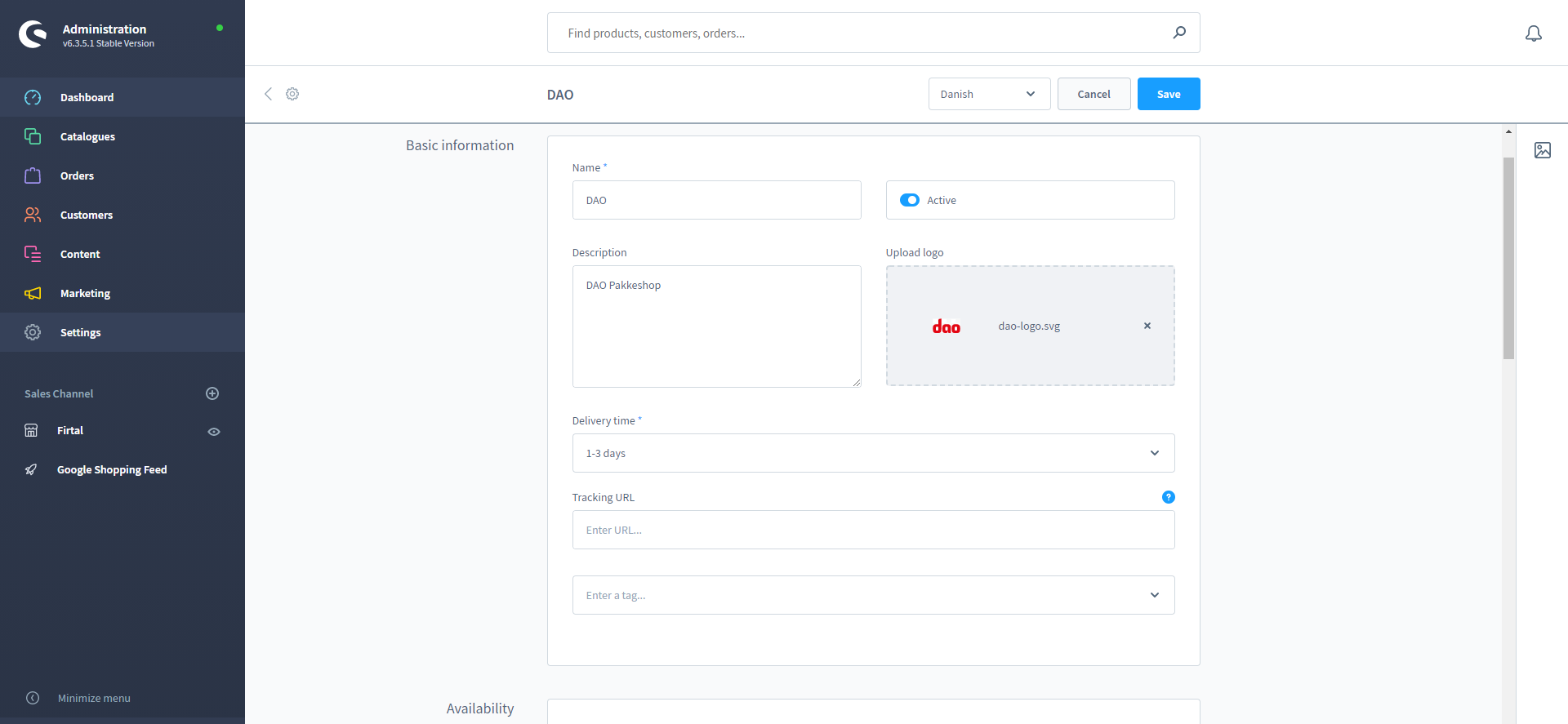Open Catalogues menu item
The image size is (1568, 724).
coord(122,136)
